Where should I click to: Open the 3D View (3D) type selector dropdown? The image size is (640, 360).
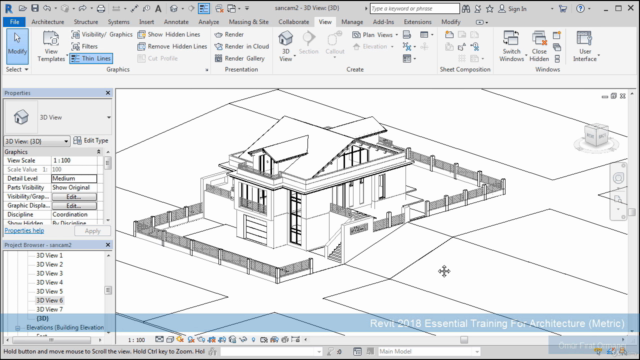click(36, 141)
